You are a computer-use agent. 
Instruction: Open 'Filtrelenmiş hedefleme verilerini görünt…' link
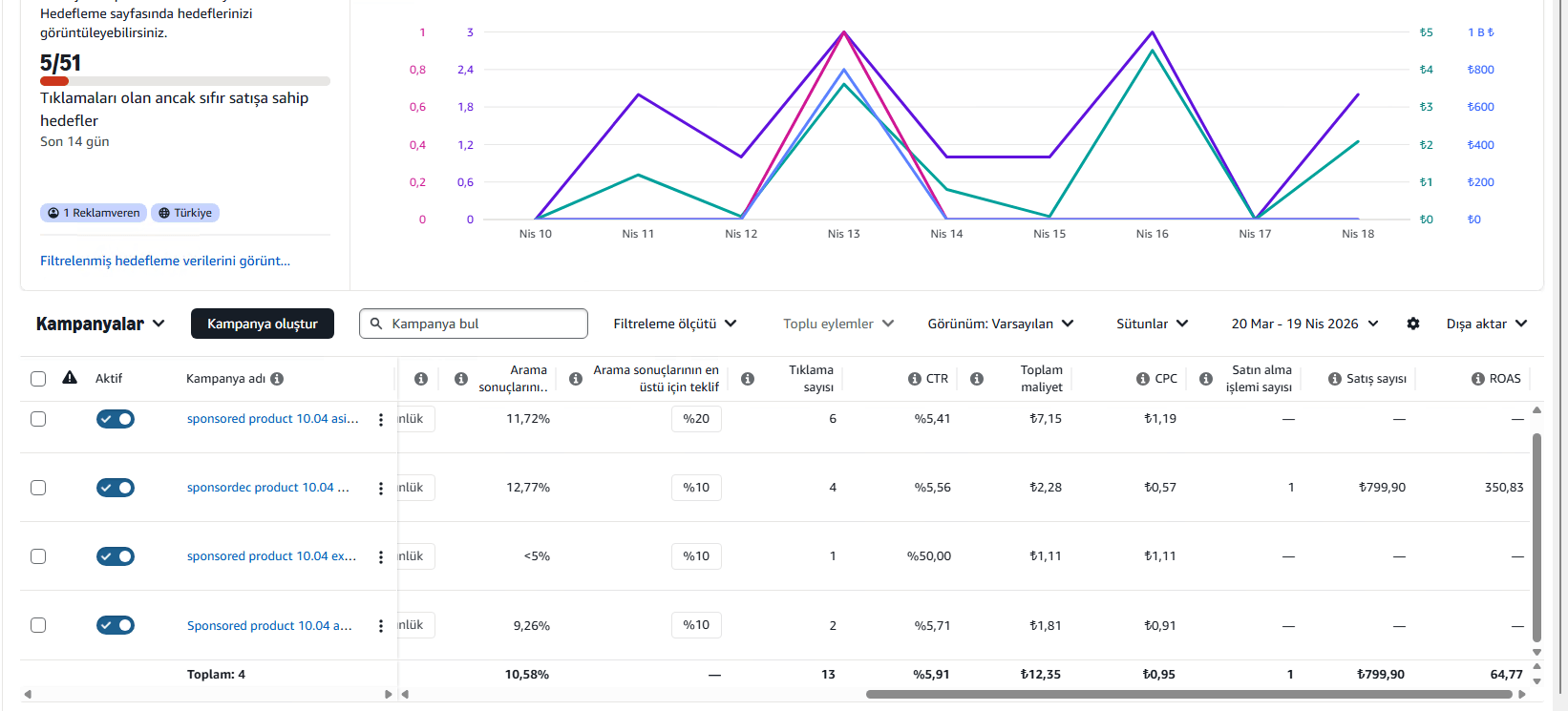(165, 261)
